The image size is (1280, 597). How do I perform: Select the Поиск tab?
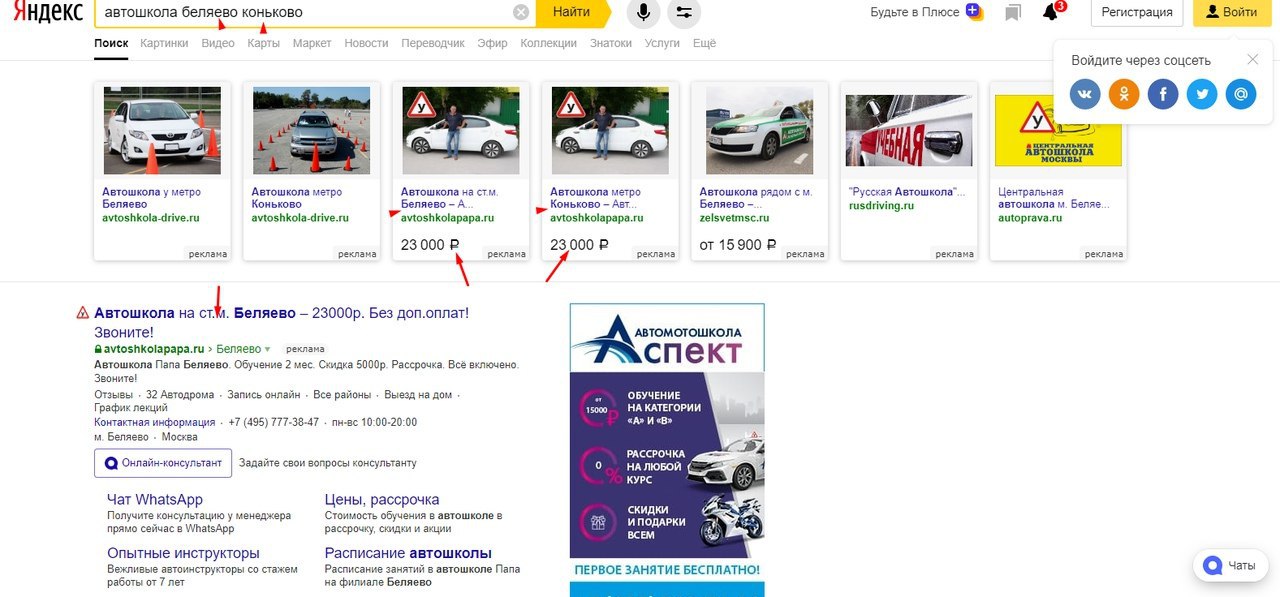111,43
